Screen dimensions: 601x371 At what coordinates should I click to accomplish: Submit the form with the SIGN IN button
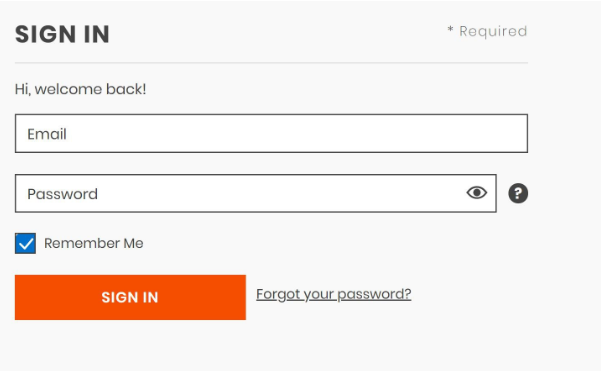(x=130, y=297)
